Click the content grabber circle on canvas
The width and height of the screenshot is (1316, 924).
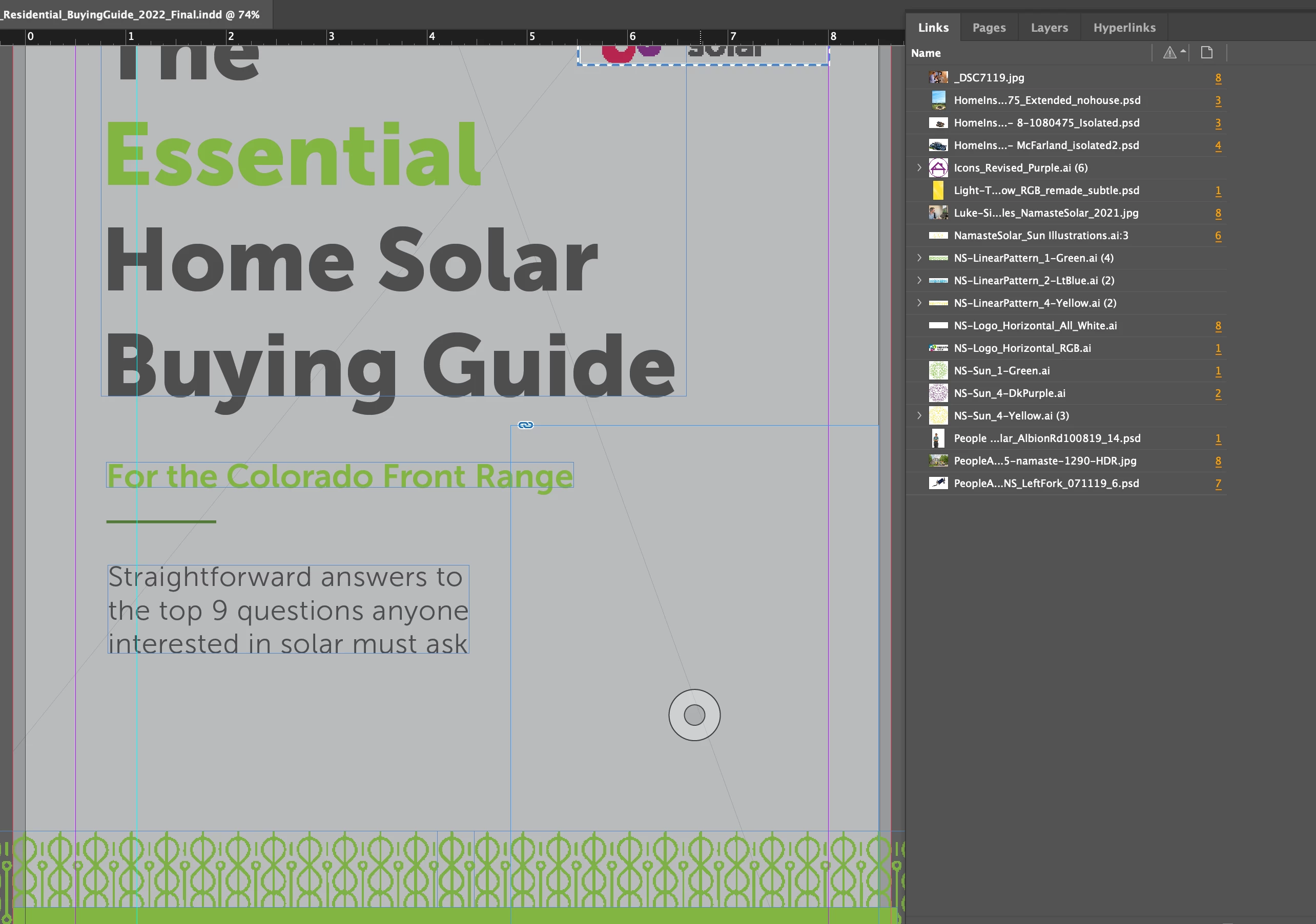click(694, 715)
